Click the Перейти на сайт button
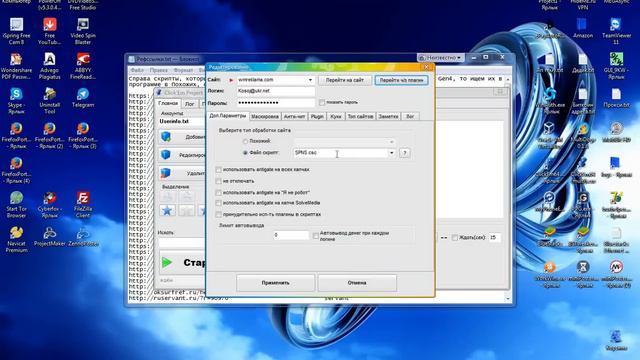The height and width of the screenshot is (360, 640). coord(344,80)
